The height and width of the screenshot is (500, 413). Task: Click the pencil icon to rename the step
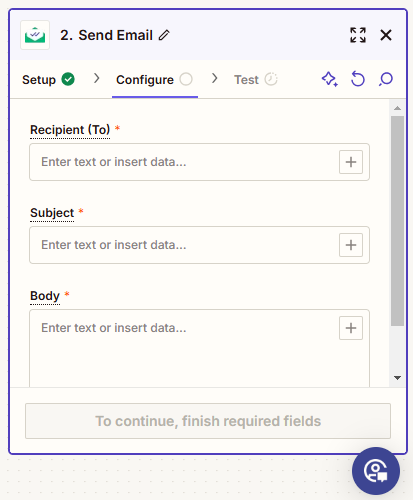164,35
